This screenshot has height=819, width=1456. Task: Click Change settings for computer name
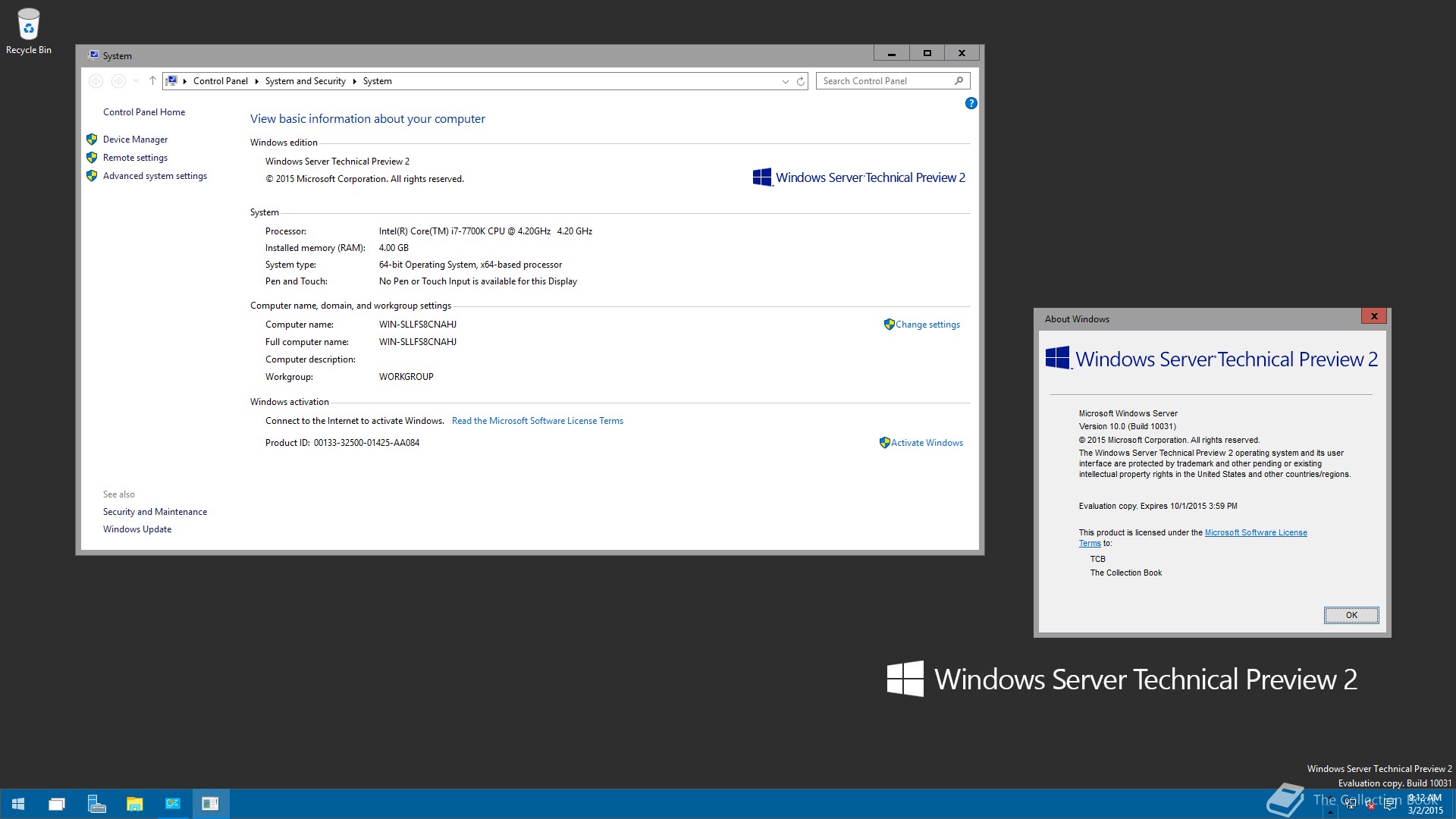tap(927, 325)
